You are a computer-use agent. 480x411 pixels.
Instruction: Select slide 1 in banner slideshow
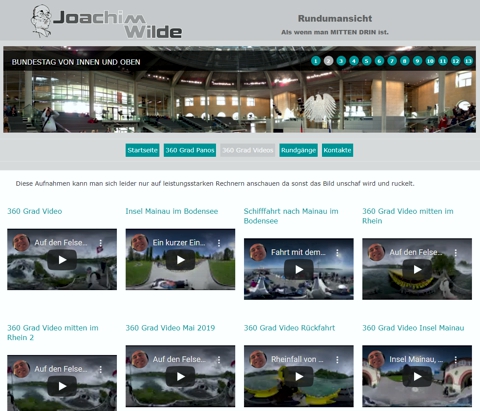point(316,61)
